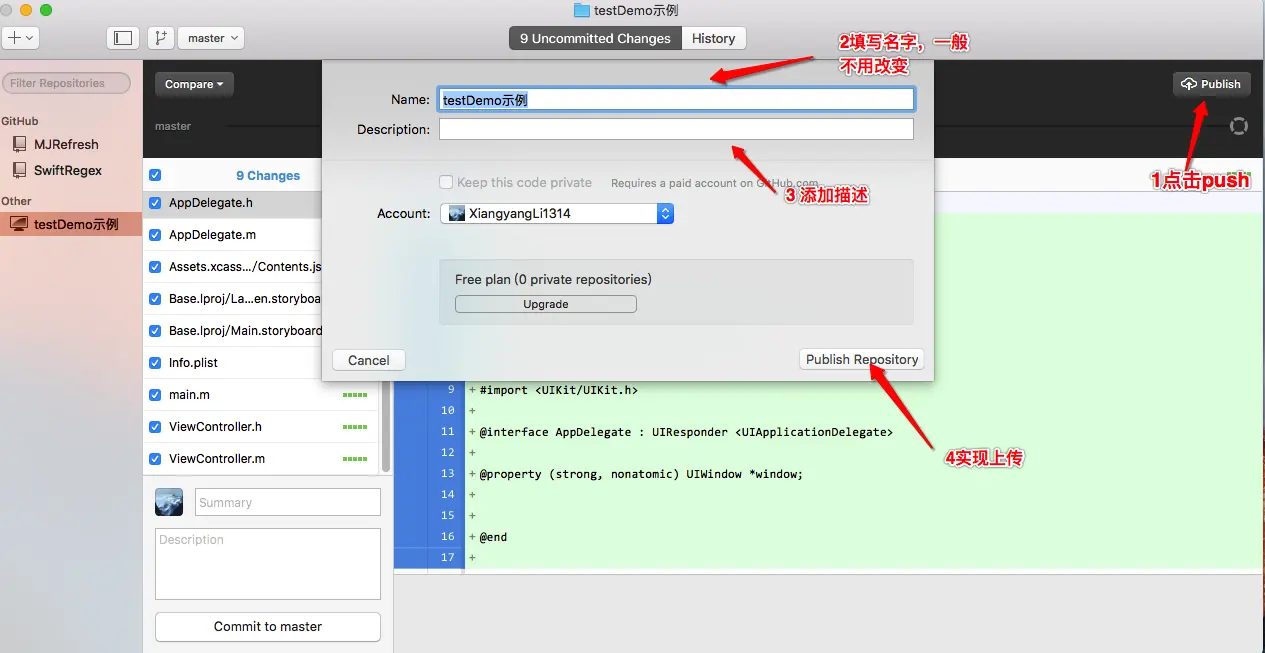Screen dimensions: 1265x653
Task: Uncheck the AppDelegate.h file checkbox
Action: tap(155, 202)
